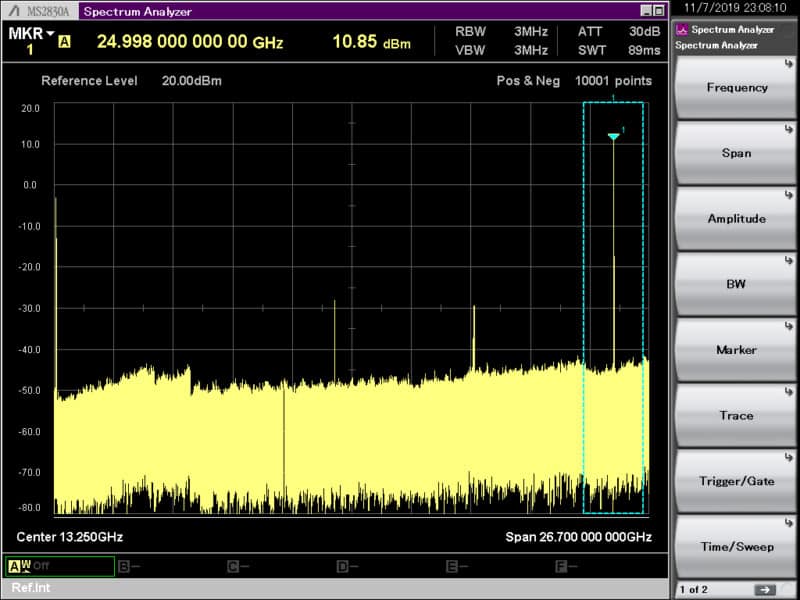Enable Trace B in the trace bar

pyautogui.click(x=122, y=565)
